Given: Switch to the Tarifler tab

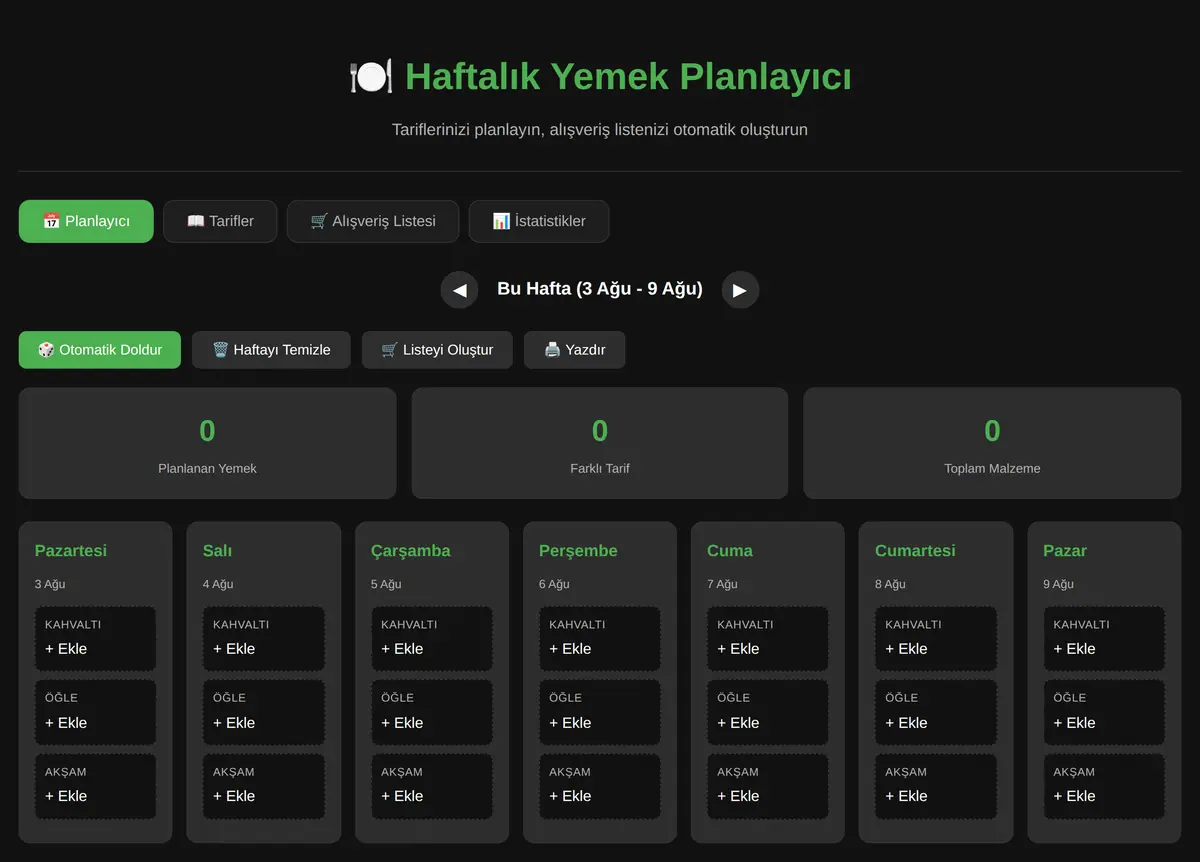Looking at the screenshot, I should click(x=220, y=221).
